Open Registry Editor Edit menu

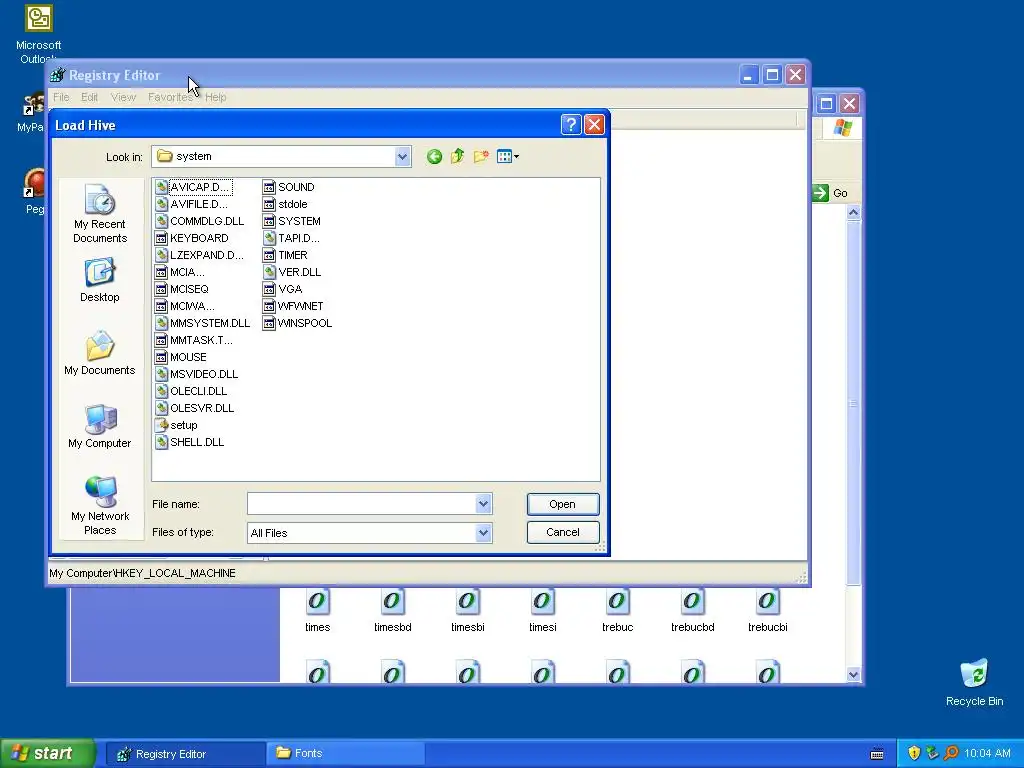click(89, 97)
